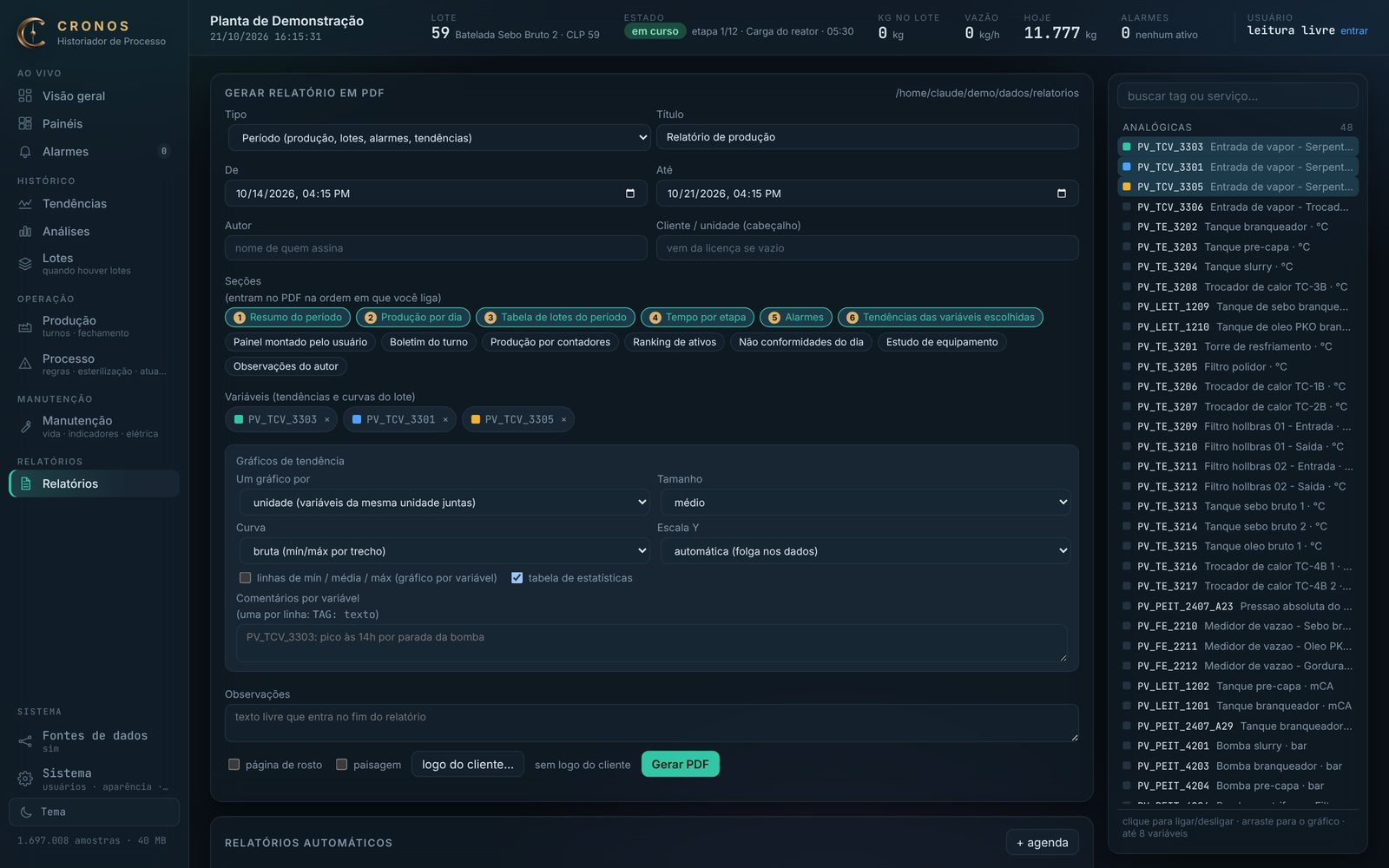Open the Escala Y dropdown
1389x868 pixels.
[x=866, y=551]
